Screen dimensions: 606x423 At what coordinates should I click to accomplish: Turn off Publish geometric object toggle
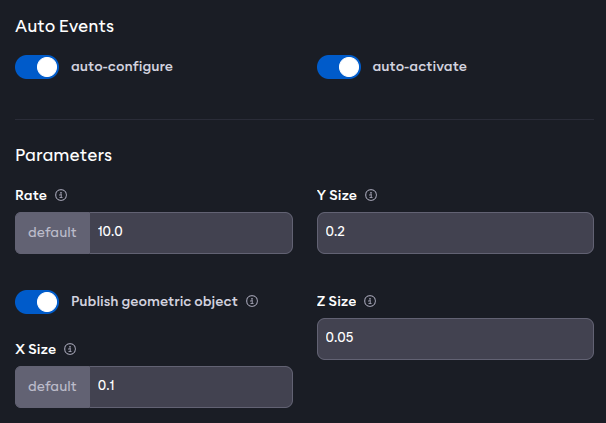point(37,302)
